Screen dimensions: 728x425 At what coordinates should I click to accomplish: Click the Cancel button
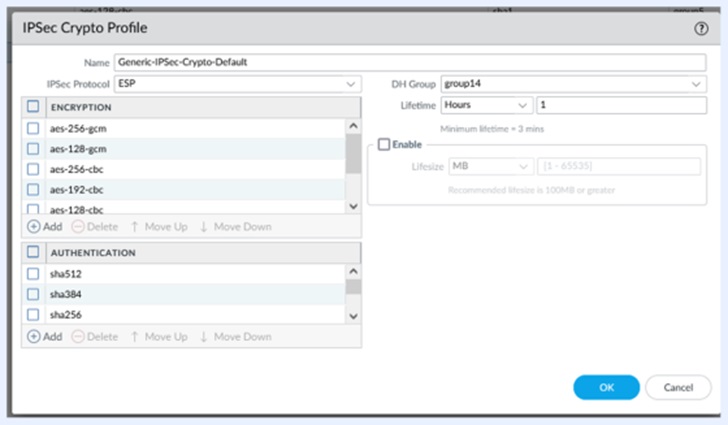pos(678,387)
